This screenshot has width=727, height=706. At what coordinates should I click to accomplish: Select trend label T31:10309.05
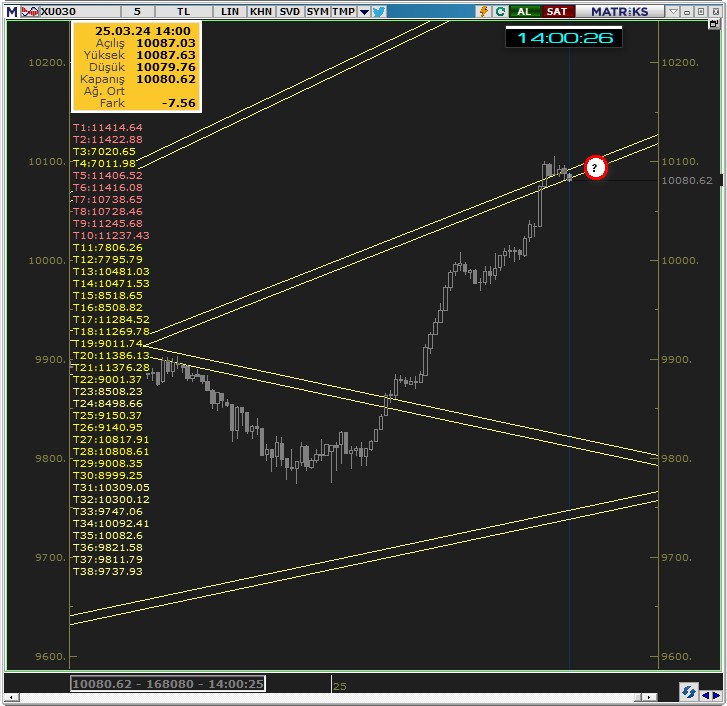pyautogui.click(x=111, y=488)
